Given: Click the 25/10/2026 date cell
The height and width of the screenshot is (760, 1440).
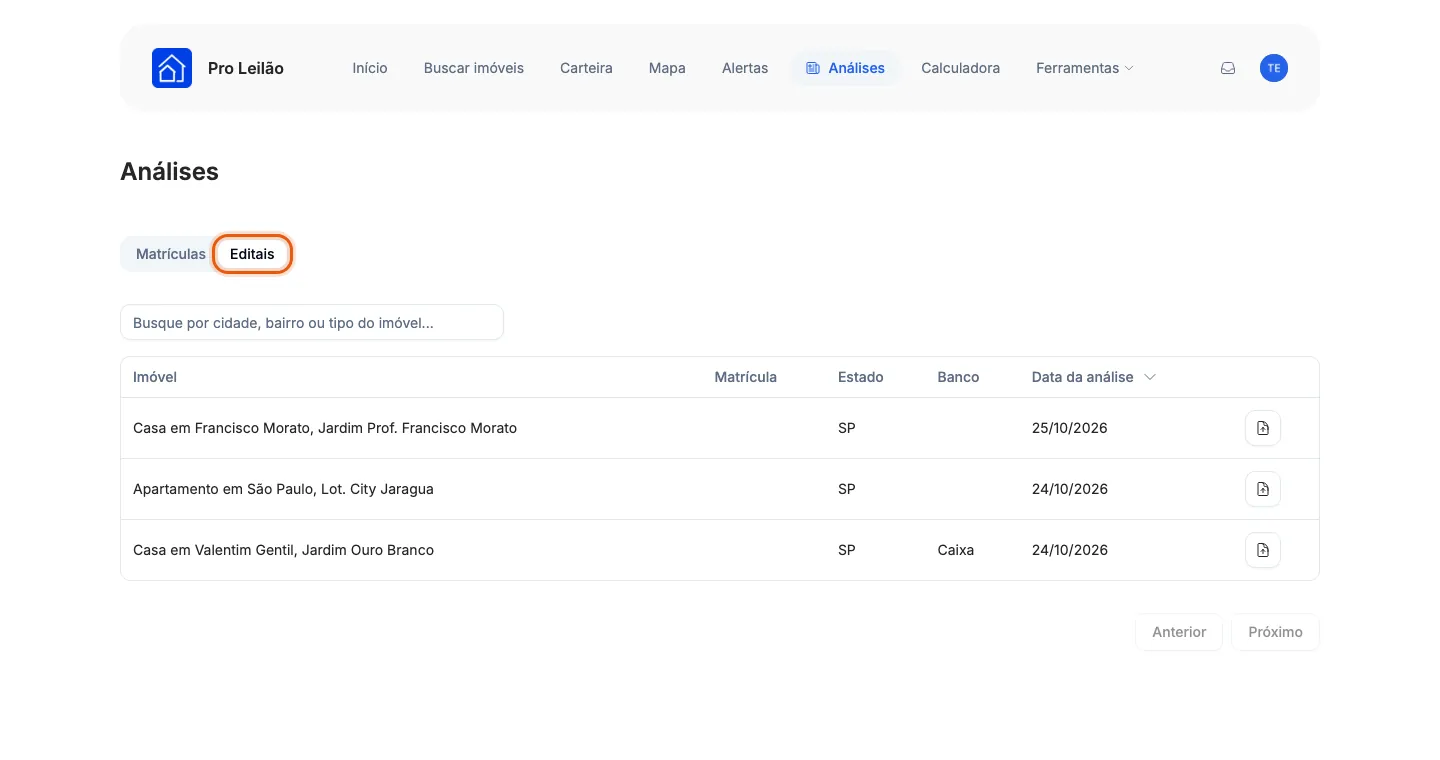Looking at the screenshot, I should [1070, 428].
